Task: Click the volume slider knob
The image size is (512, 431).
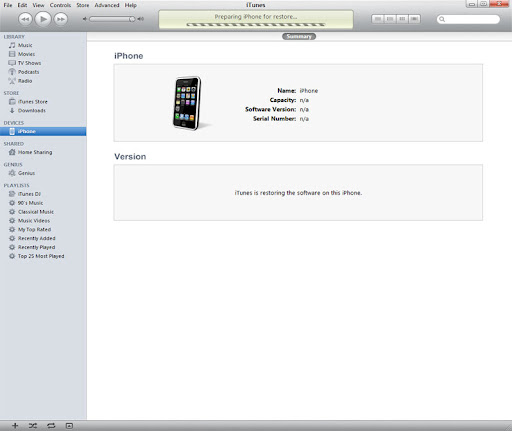Action: (132, 19)
